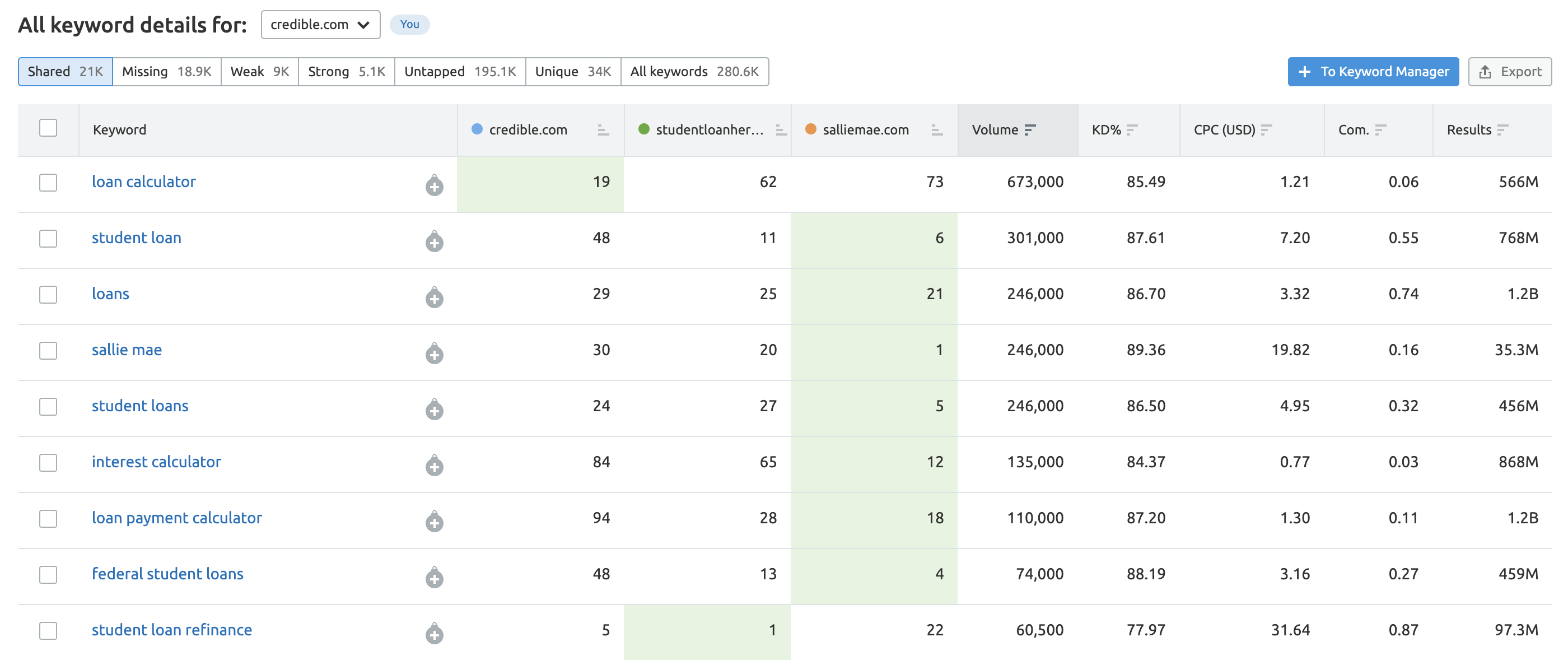This screenshot has height=660, width=1568.
Task: Click plus icon in the 'loans' row
Action: pyautogui.click(x=434, y=298)
